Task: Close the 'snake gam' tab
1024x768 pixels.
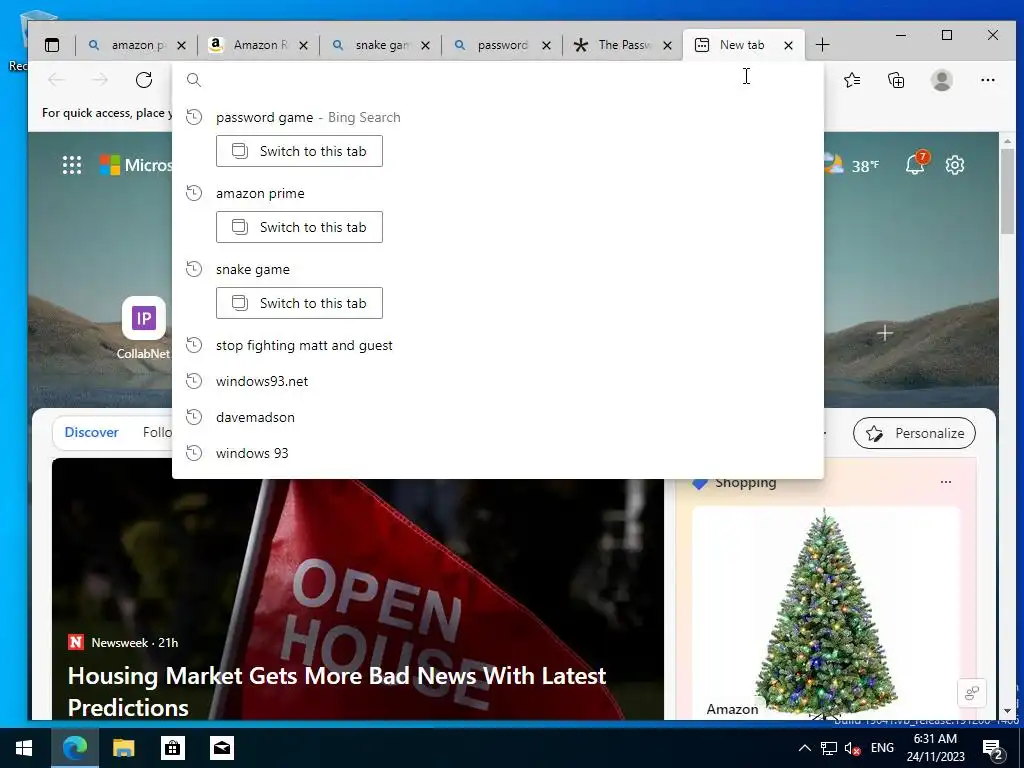Action: pyautogui.click(x=426, y=45)
